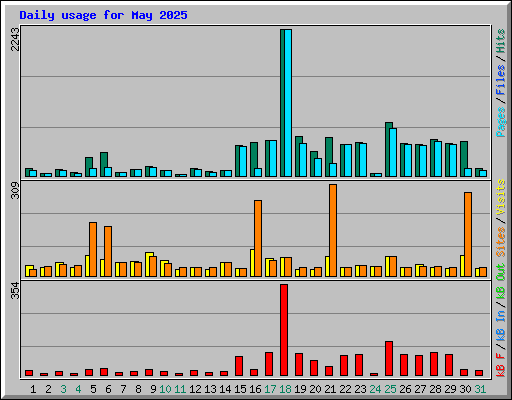
Task: Click the day 8 axis label
Action: point(138,389)
